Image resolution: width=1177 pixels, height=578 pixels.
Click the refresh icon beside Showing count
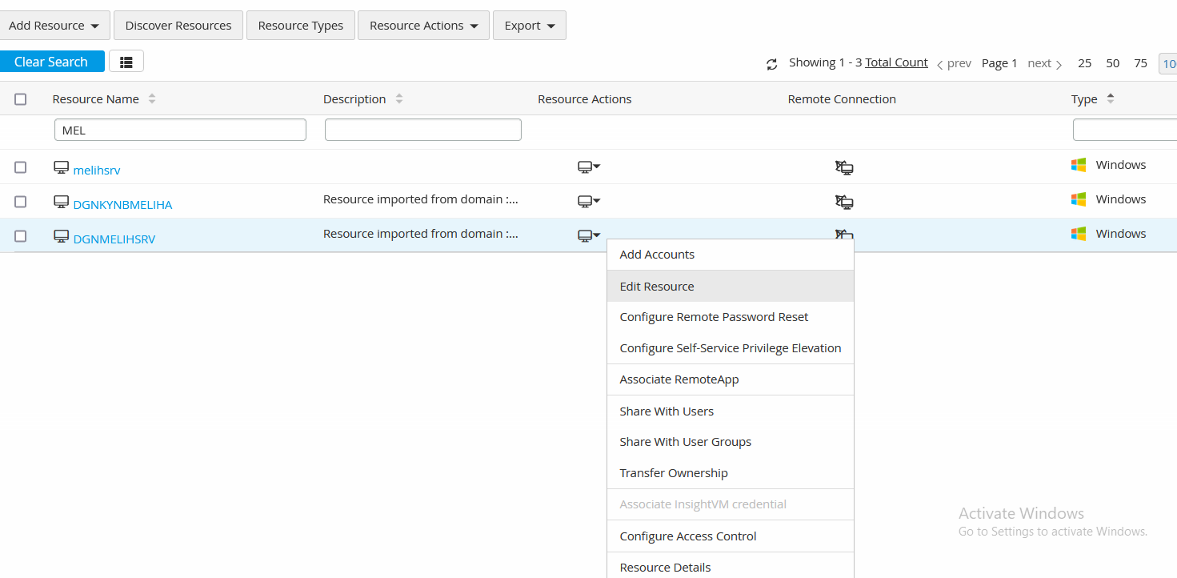click(x=772, y=64)
